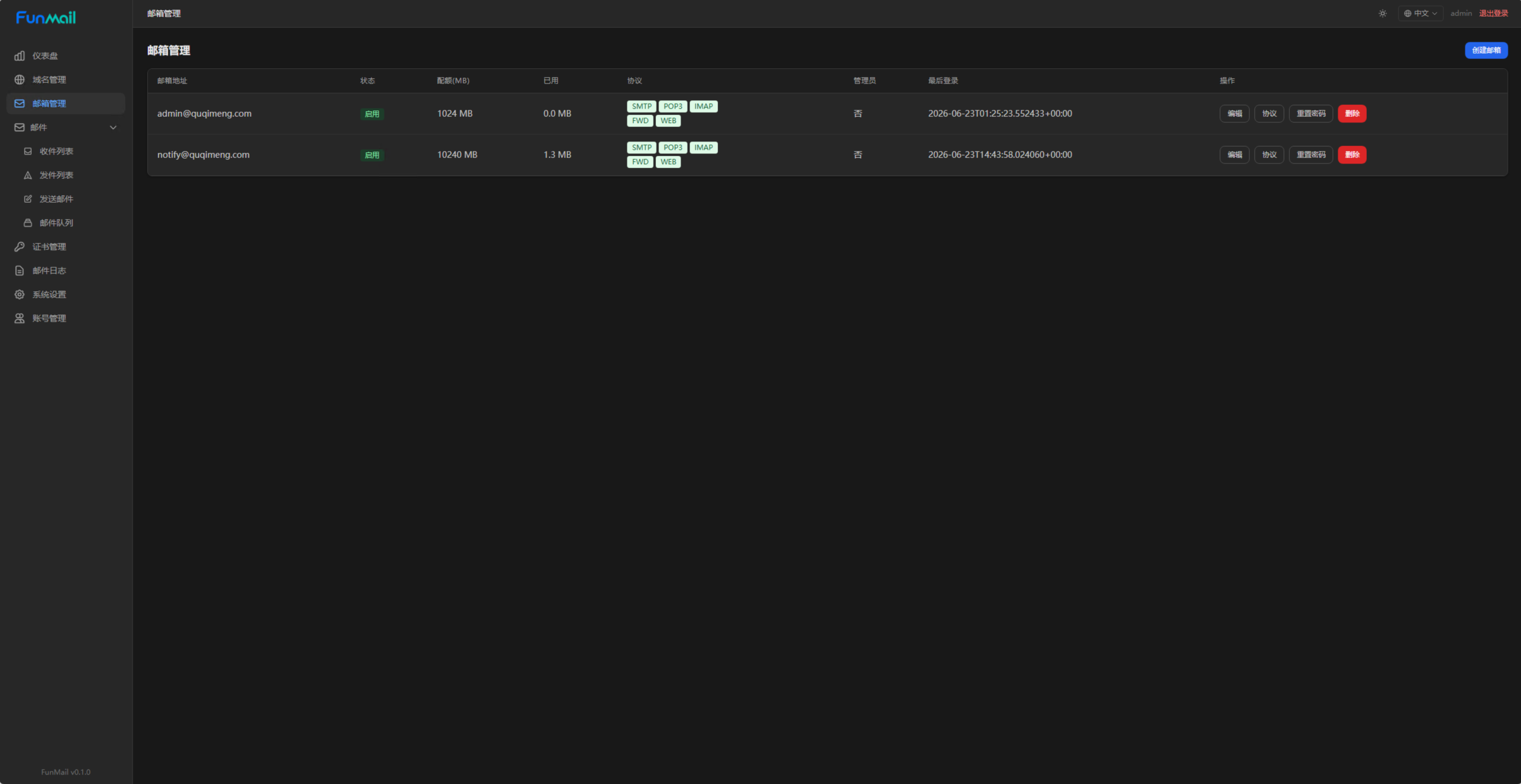Click the 0.0 MB used value
The image size is (1521, 784).
557,114
